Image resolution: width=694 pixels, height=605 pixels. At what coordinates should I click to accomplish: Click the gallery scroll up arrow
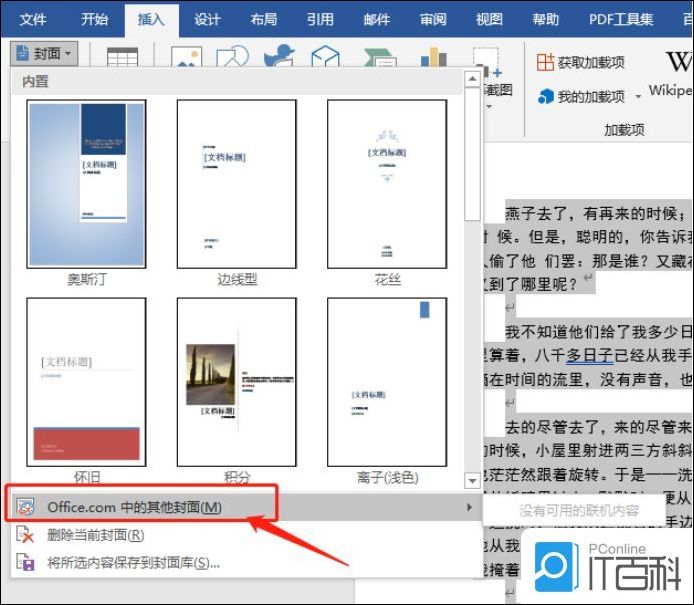point(472,79)
